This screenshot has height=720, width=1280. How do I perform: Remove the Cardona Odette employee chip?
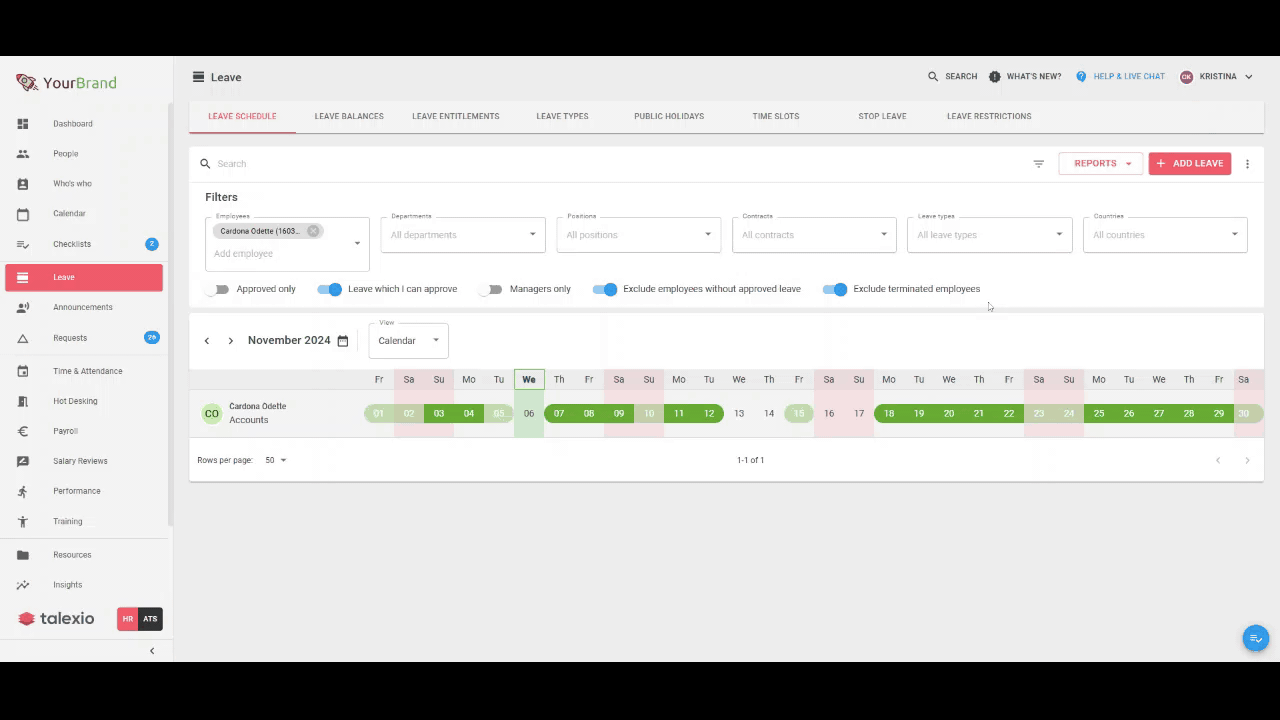[x=313, y=231]
